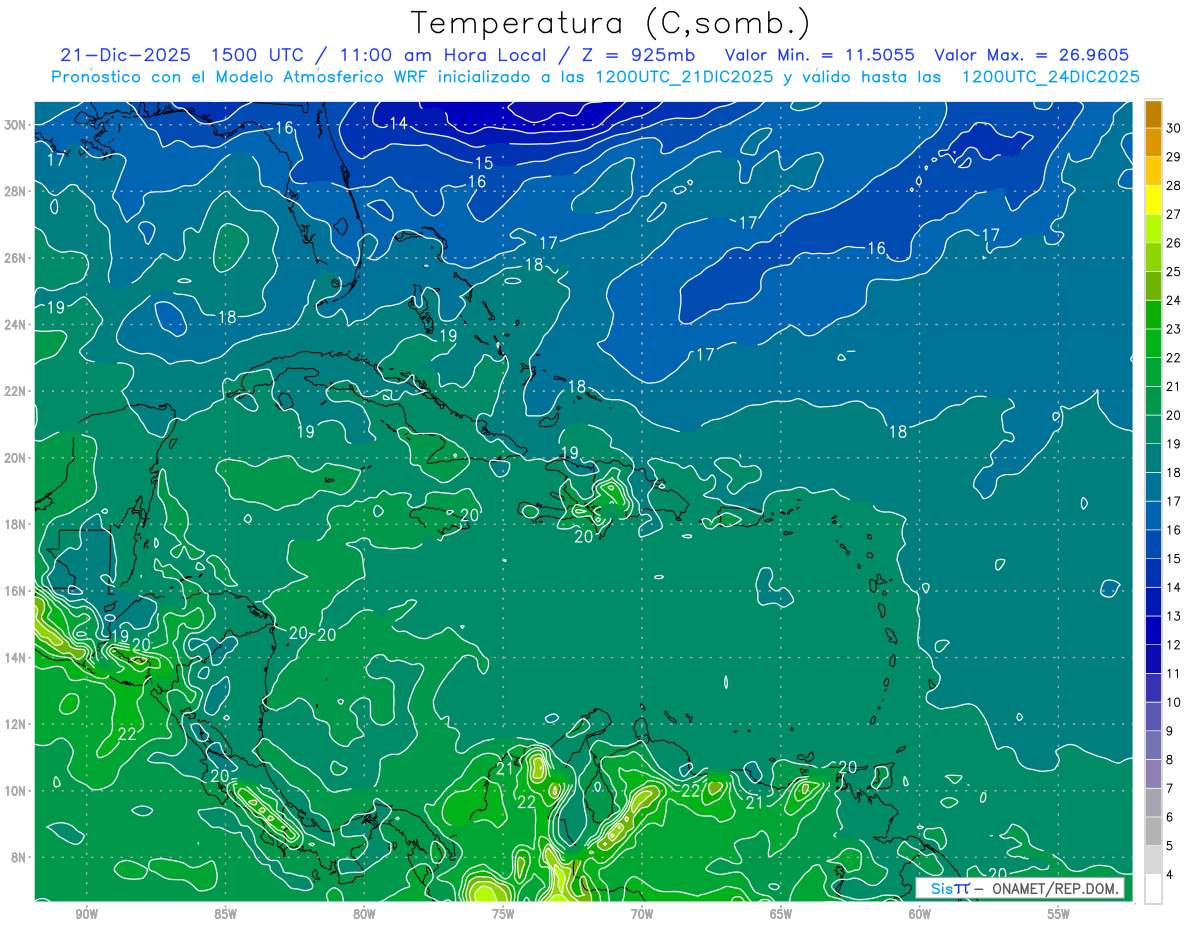Click the '4' color scale label
This screenshot has height=927, width=1200.
click(x=1170, y=875)
